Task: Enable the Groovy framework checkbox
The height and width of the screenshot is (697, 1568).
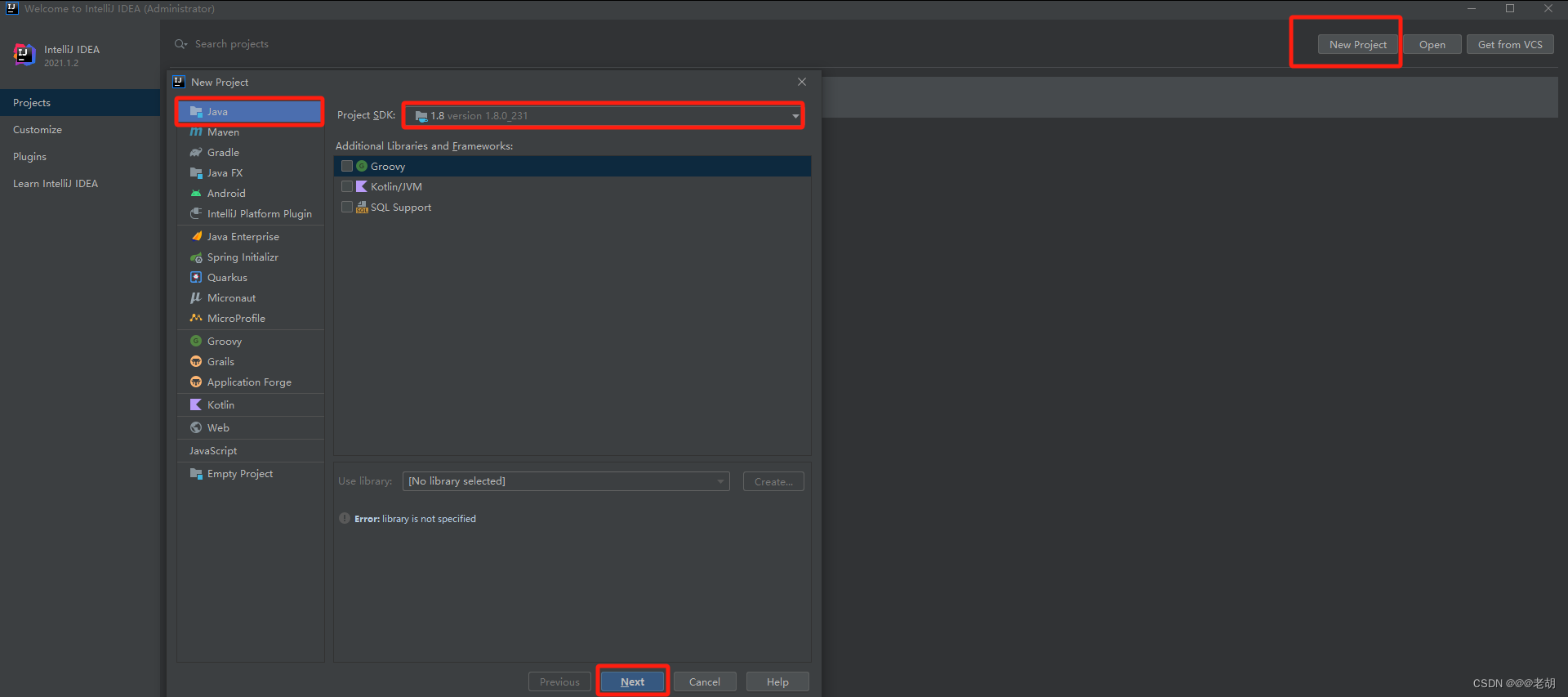Action: click(x=347, y=166)
